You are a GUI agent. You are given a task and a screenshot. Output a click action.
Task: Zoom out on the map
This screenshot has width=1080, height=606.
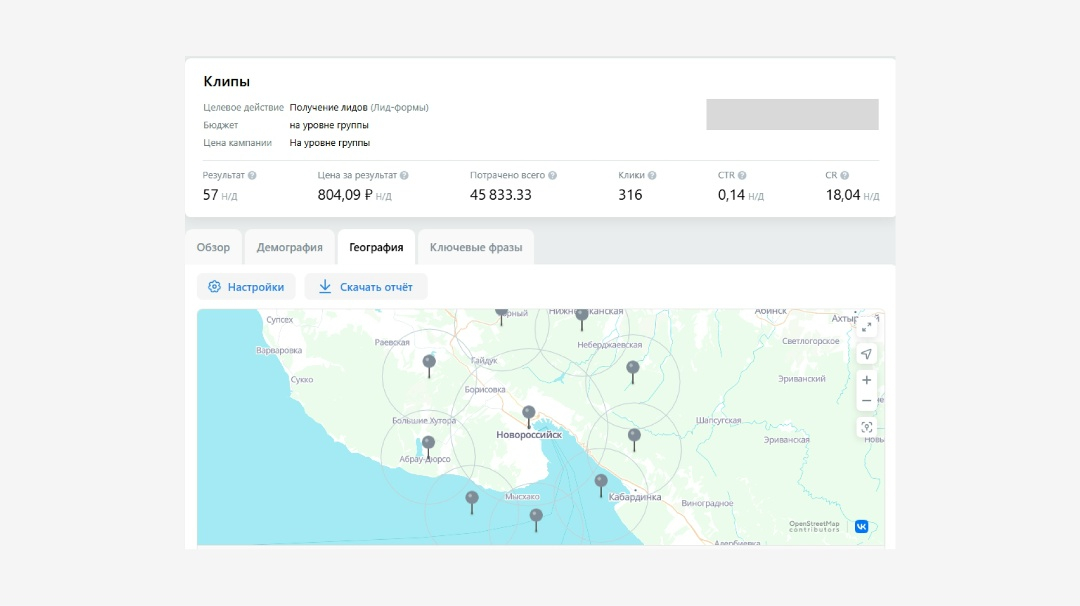pyautogui.click(x=866, y=401)
